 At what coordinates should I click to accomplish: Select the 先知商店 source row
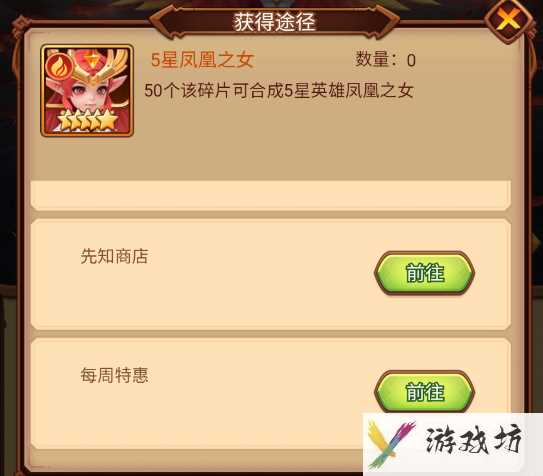tap(270, 274)
